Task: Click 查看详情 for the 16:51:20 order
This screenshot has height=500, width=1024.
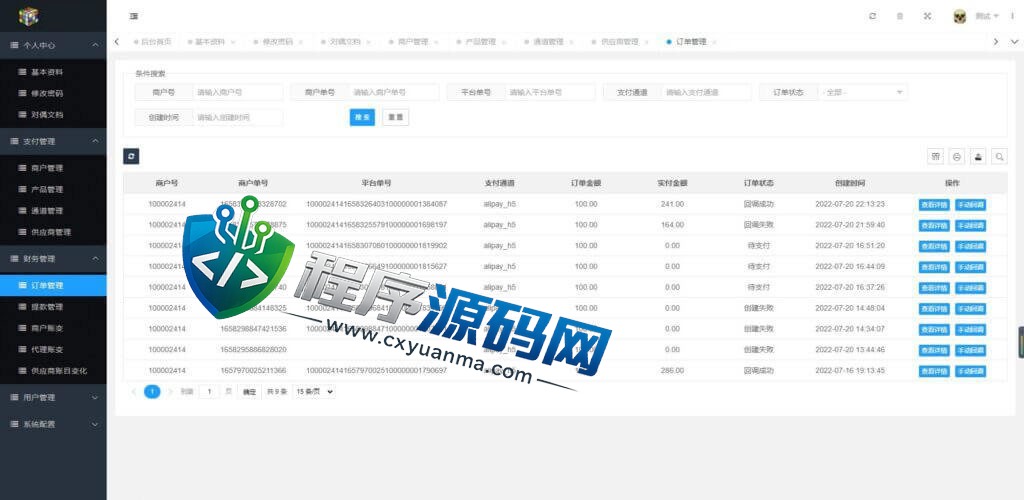Action: (934, 246)
